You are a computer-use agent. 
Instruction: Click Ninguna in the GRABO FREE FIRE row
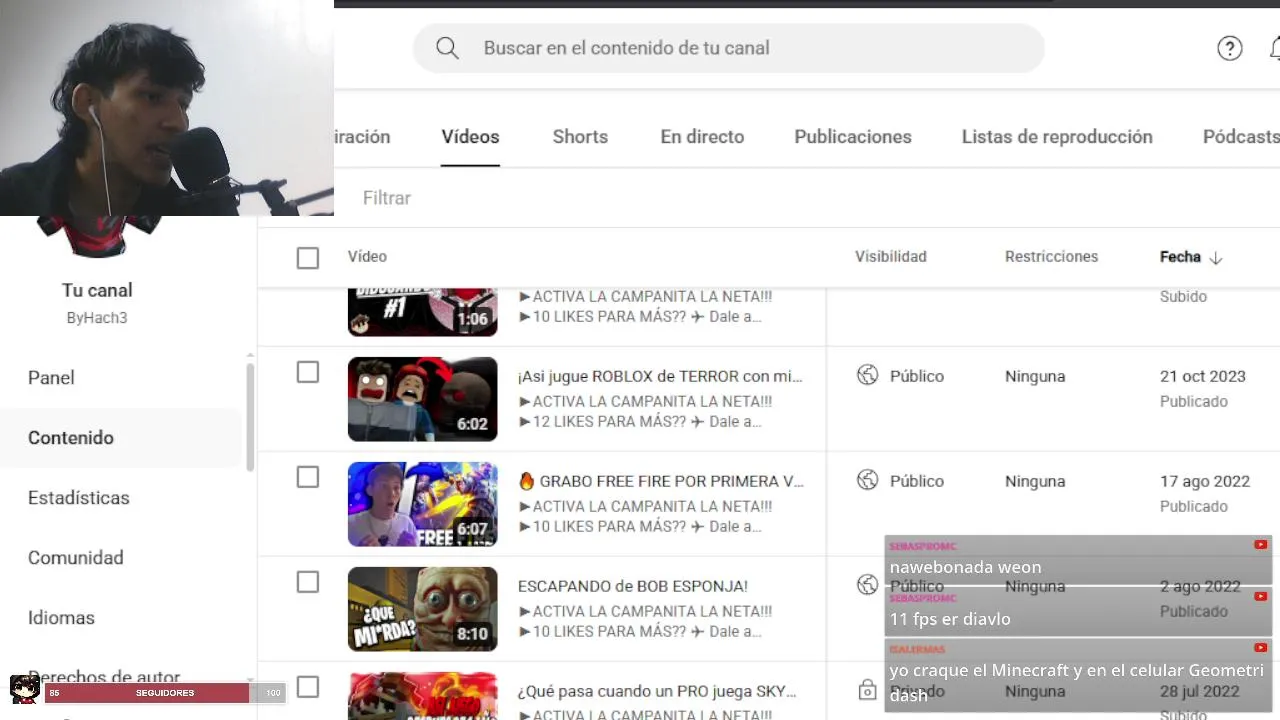coord(1035,481)
